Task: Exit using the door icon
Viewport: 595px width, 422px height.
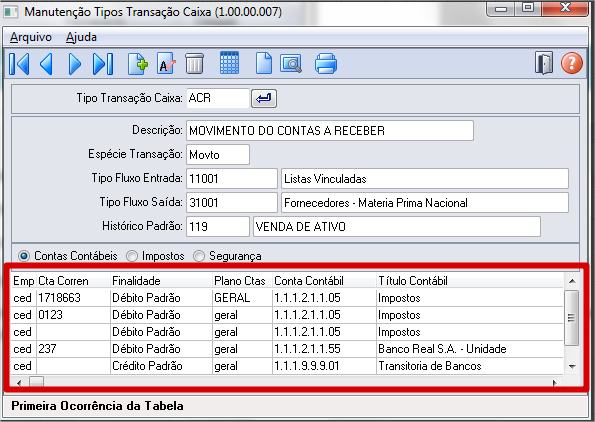Action: point(544,63)
